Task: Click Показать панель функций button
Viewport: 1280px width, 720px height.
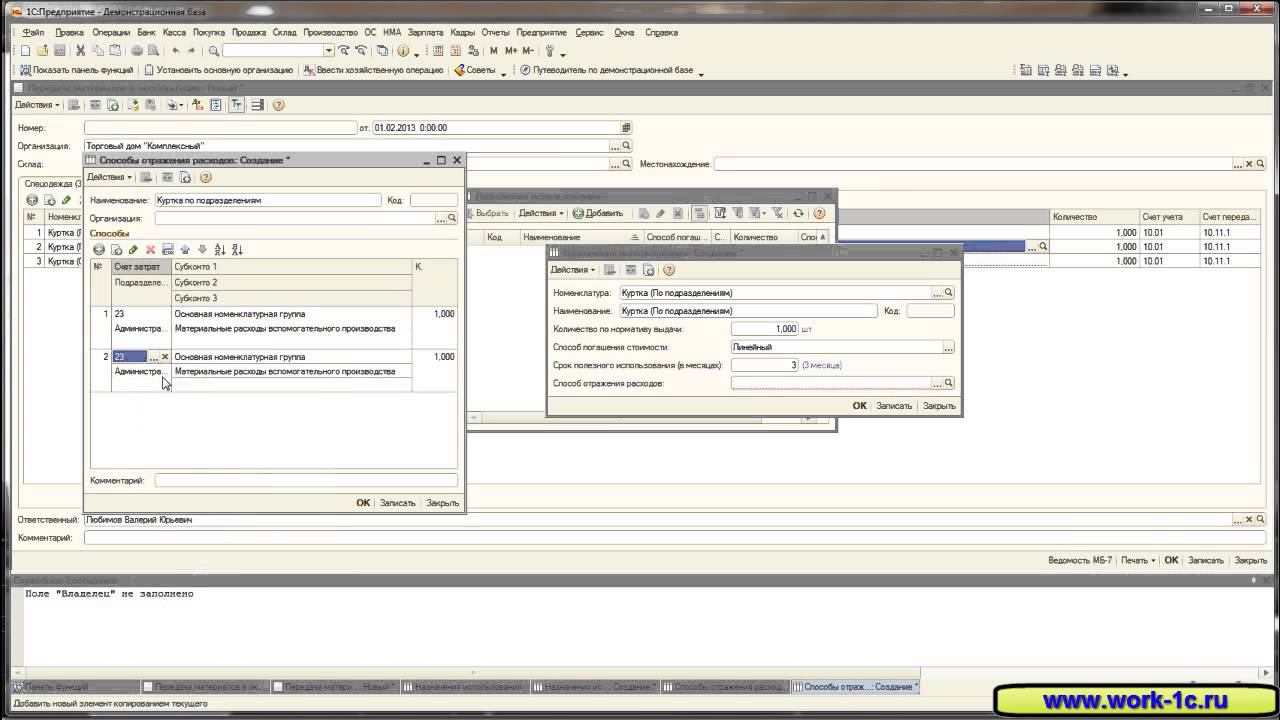Action: coord(76,71)
